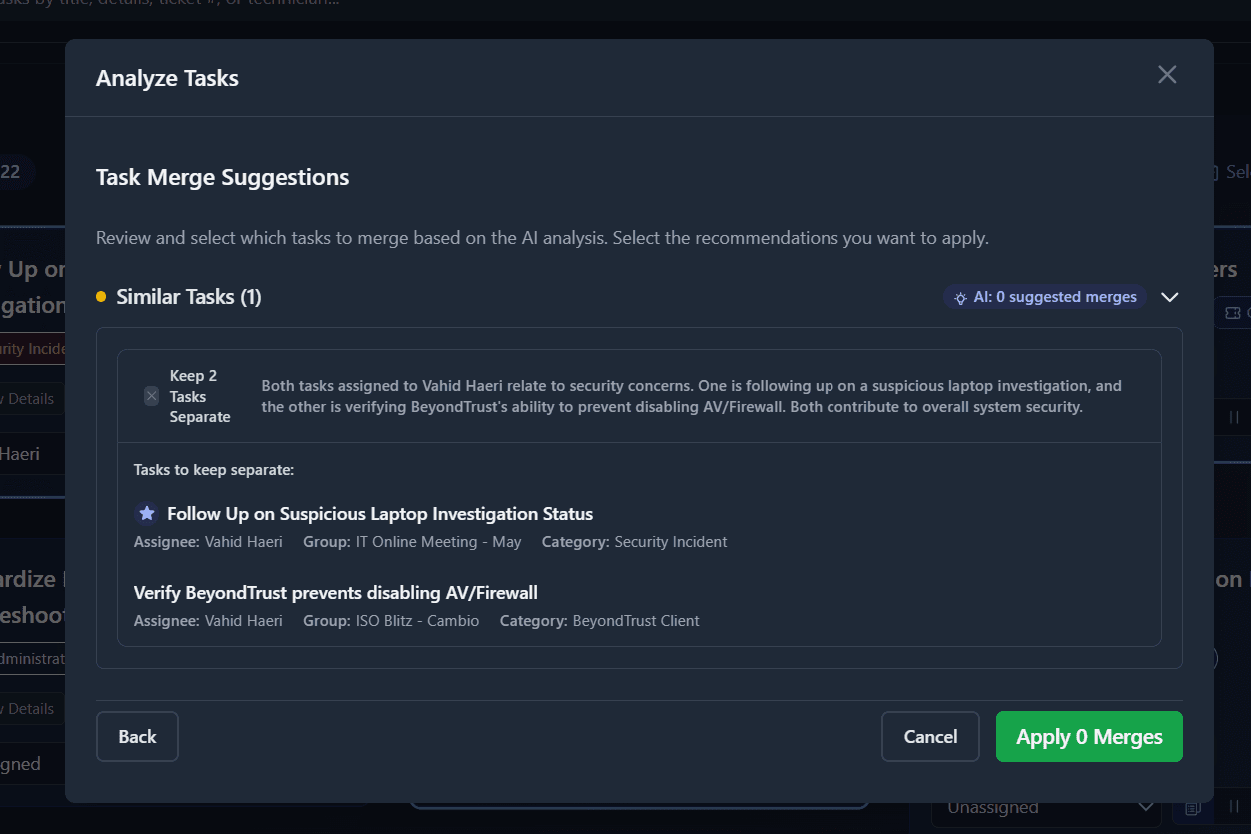The width and height of the screenshot is (1251, 834).
Task: Collapse the Similar Tasks section
Action: pos(1170,296)
